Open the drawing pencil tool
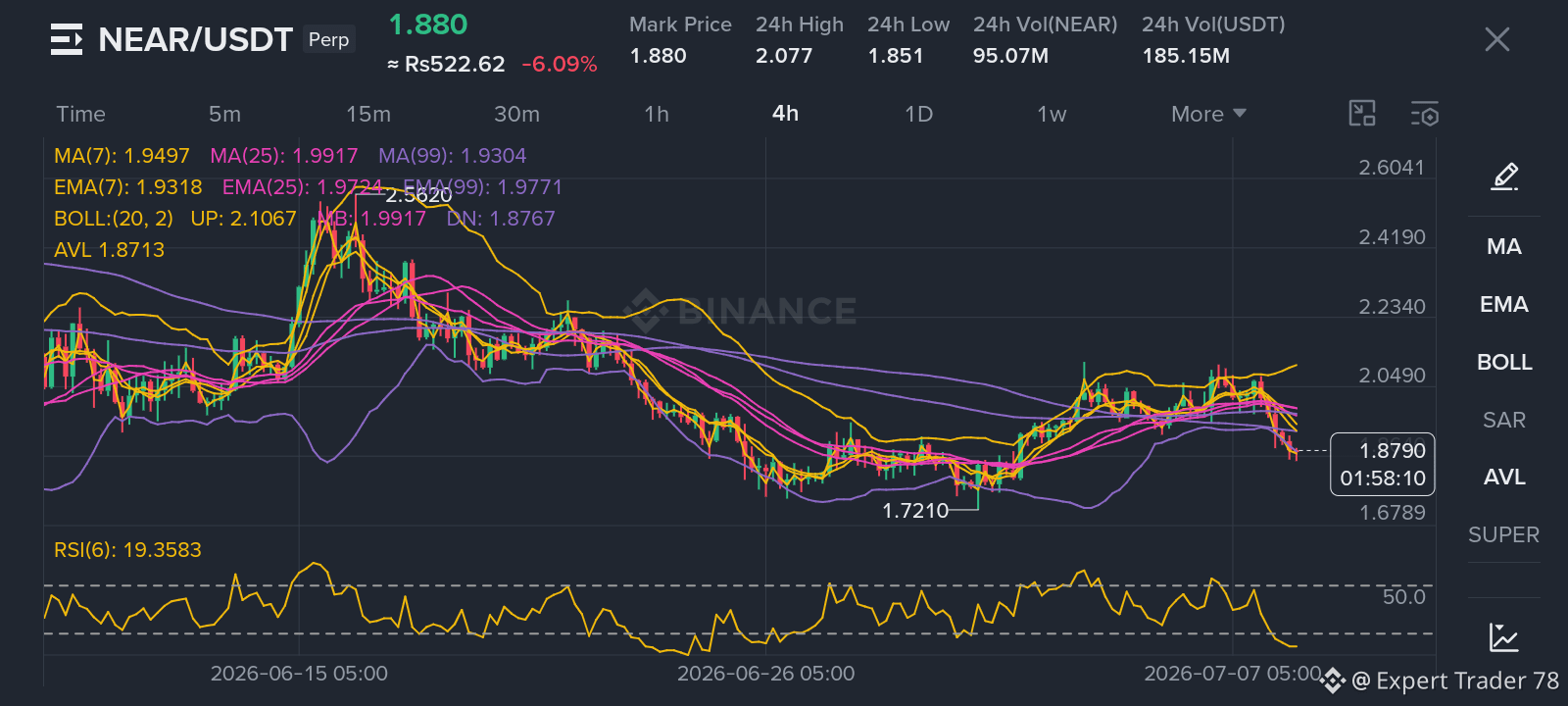 coord(1504,176)
